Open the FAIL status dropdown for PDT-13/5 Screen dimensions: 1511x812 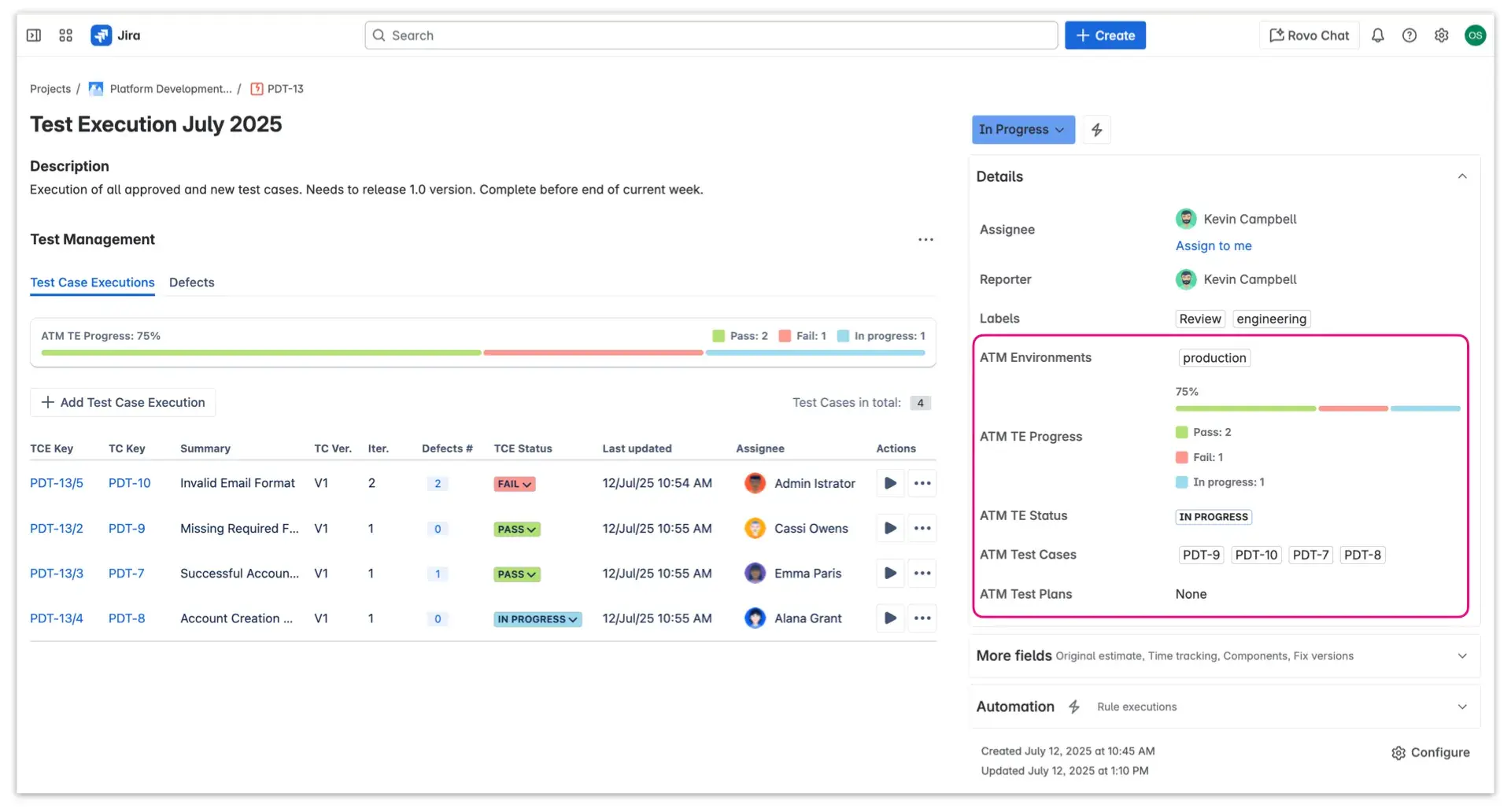[x=514, y=484]
